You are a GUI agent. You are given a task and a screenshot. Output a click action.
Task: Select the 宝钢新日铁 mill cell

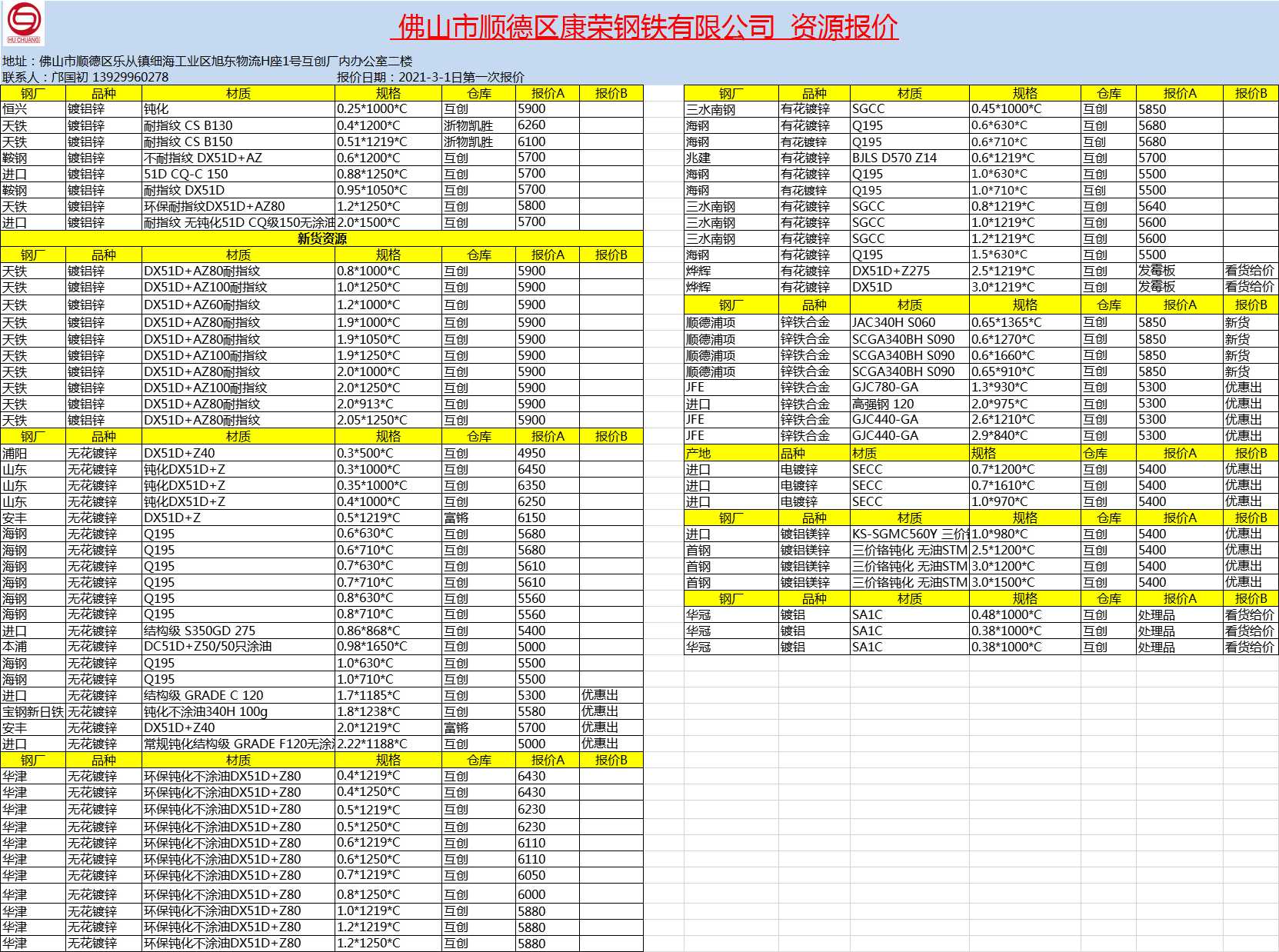33,711
